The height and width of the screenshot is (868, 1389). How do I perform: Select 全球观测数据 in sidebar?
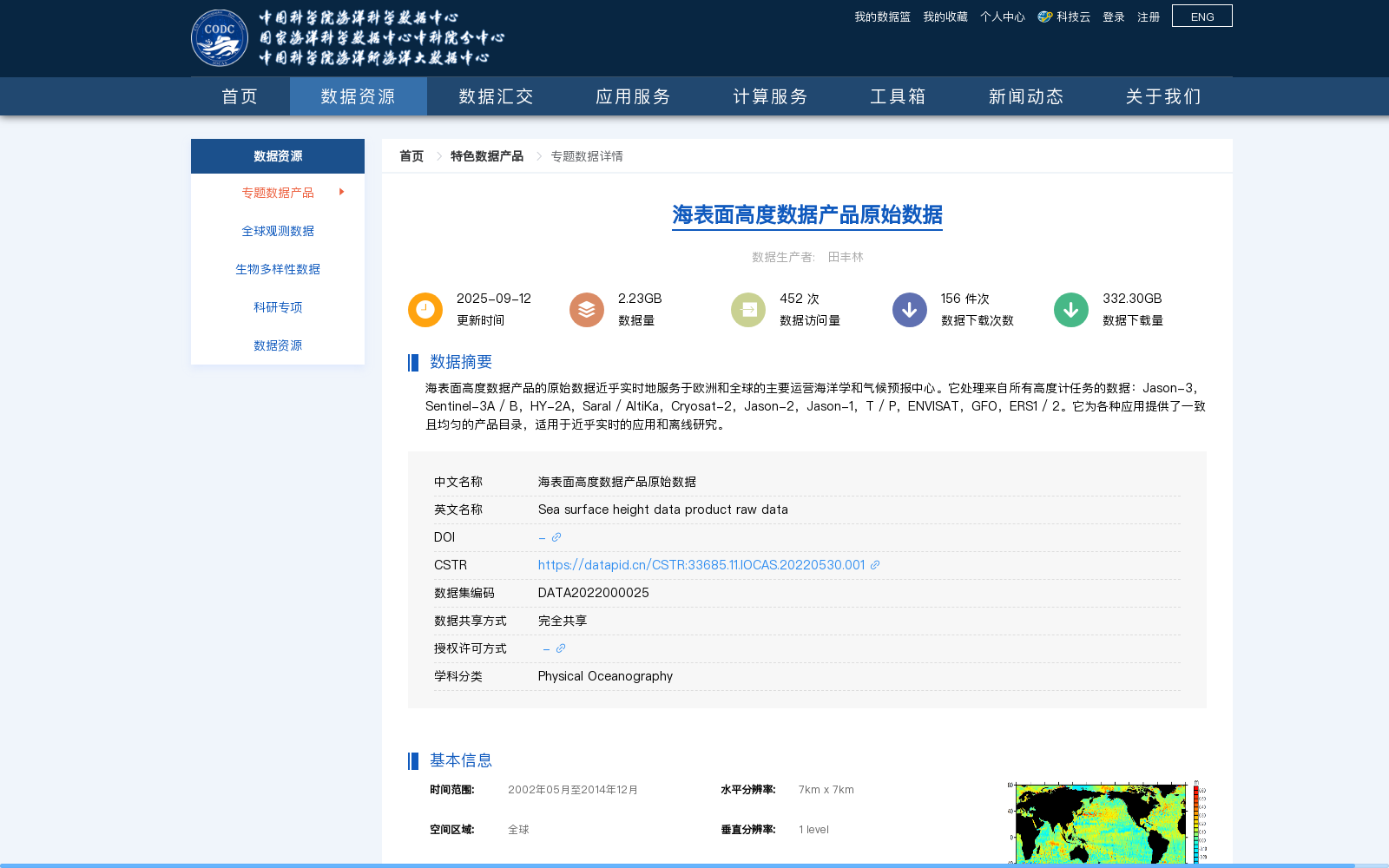tap(278, 231)
